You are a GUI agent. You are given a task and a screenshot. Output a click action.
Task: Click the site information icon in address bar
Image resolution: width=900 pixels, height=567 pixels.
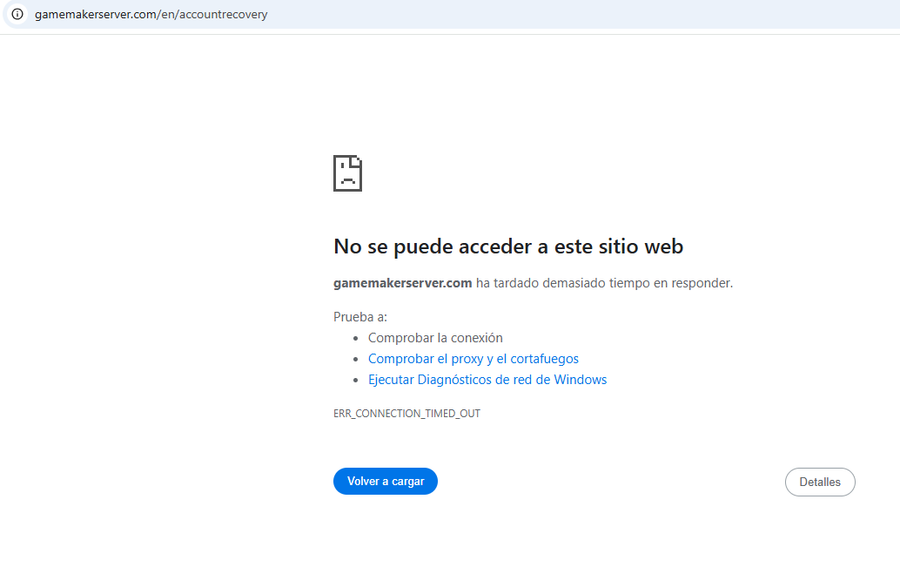18,14
